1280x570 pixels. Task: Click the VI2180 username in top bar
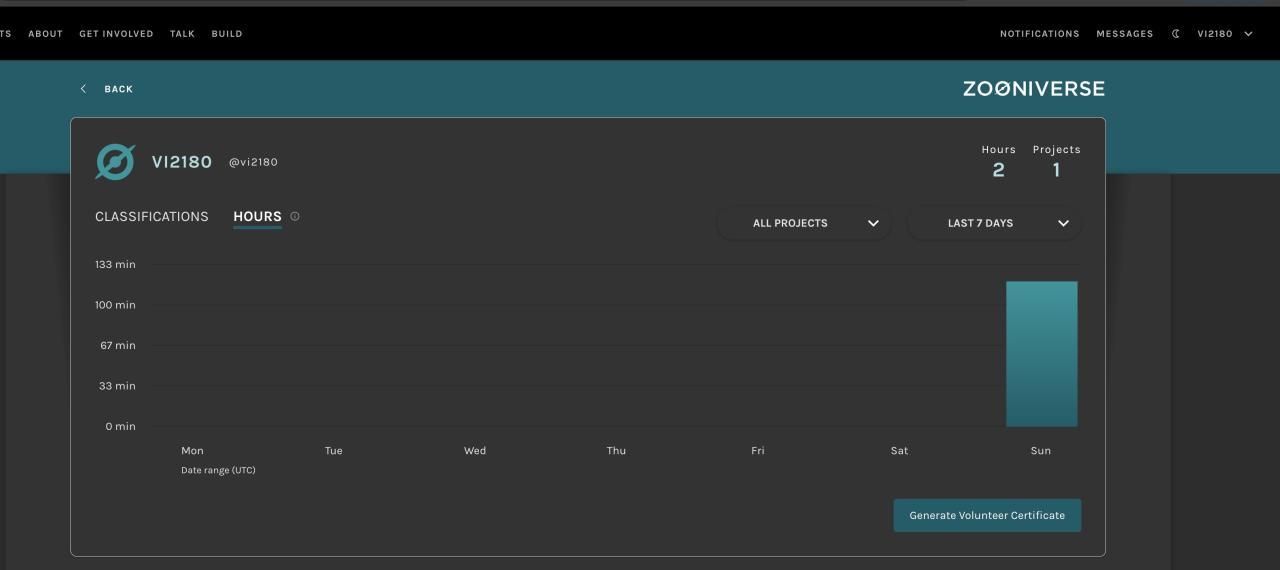[x=1215, y=34]
